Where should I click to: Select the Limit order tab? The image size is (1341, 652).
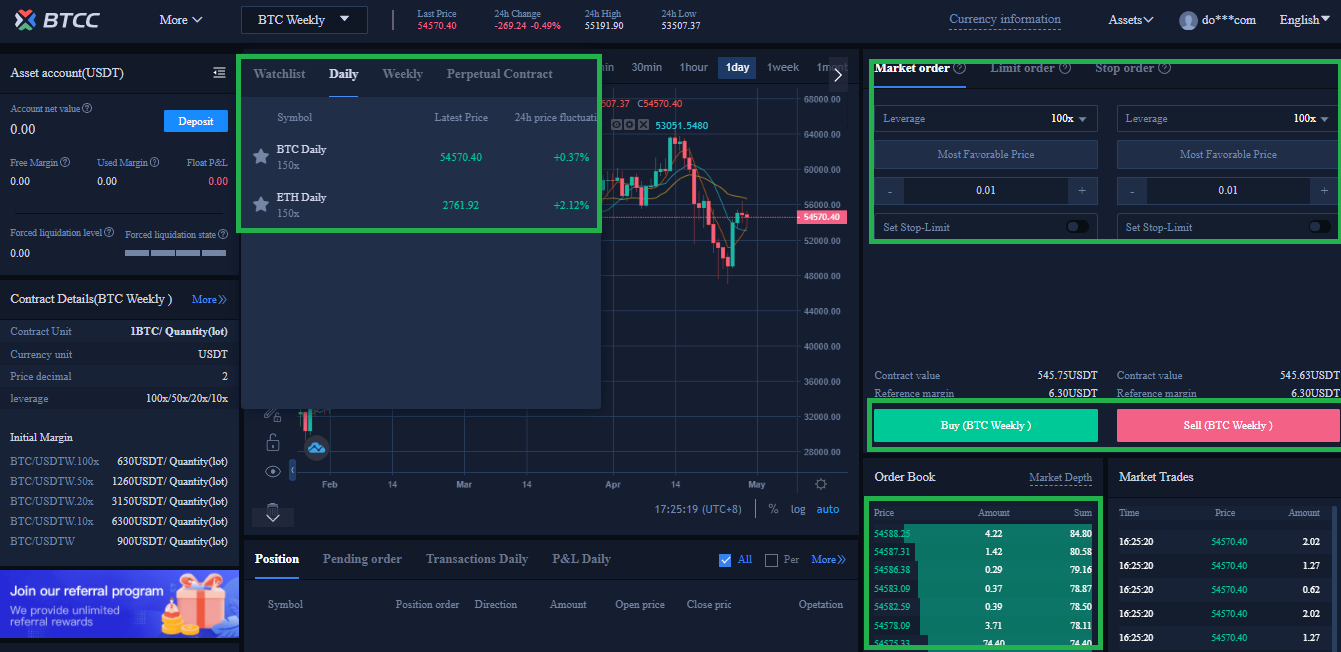[1022, 68]
